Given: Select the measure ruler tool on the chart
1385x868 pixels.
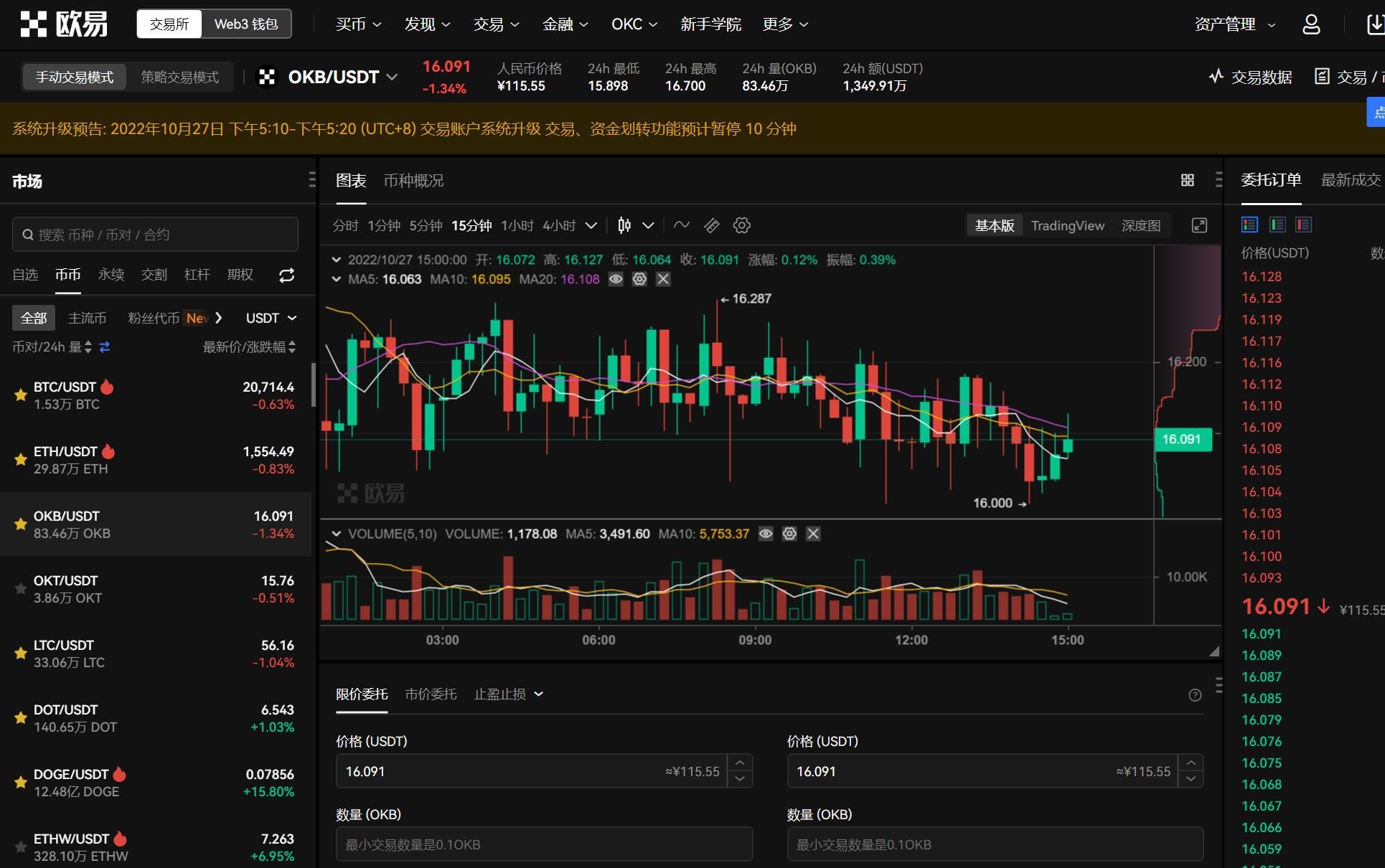Looking at the screenshot, I should (x=711, y=225).
